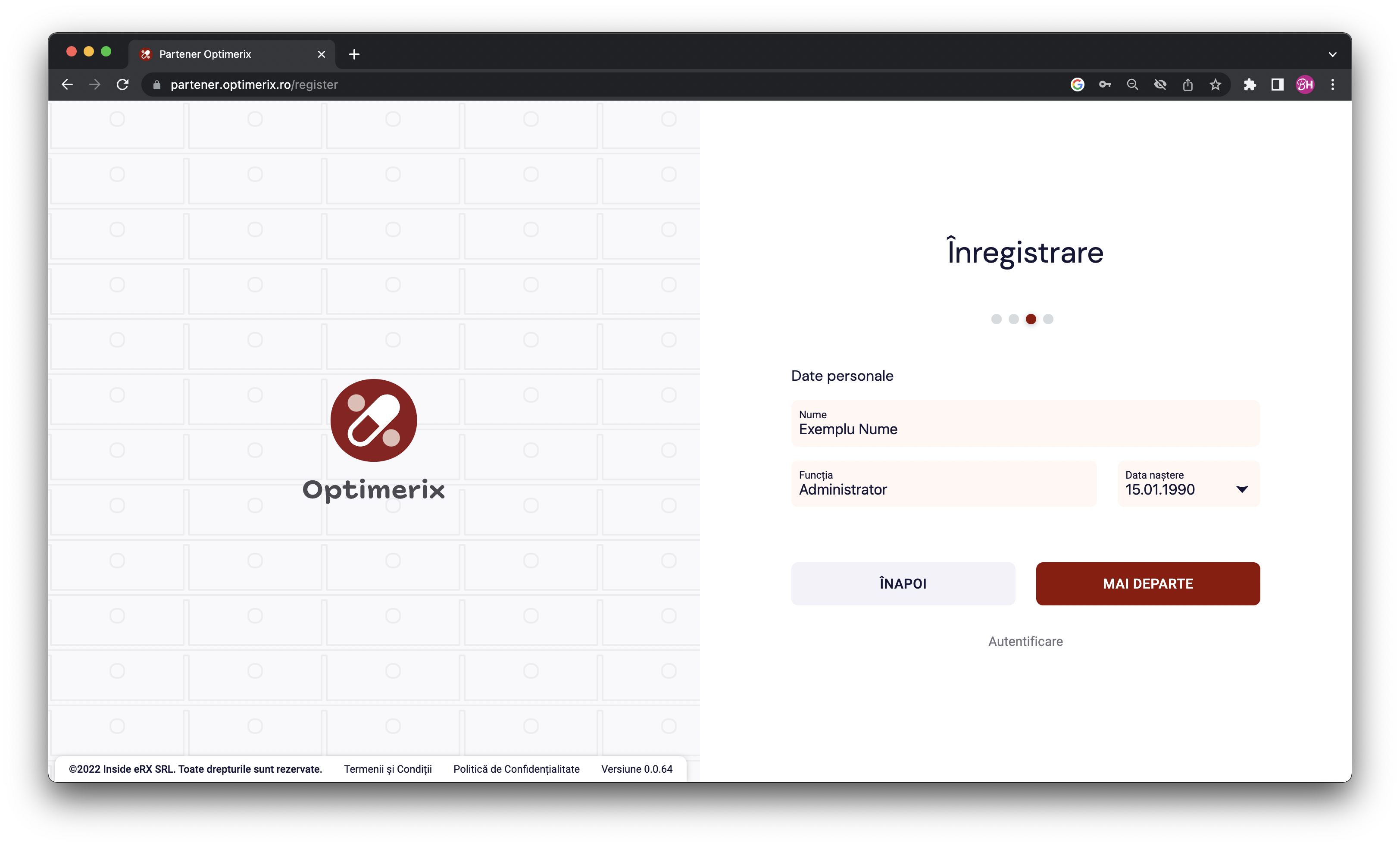Share this page via share icon
Screen dimensions: 1400x846
(1187, 85)
